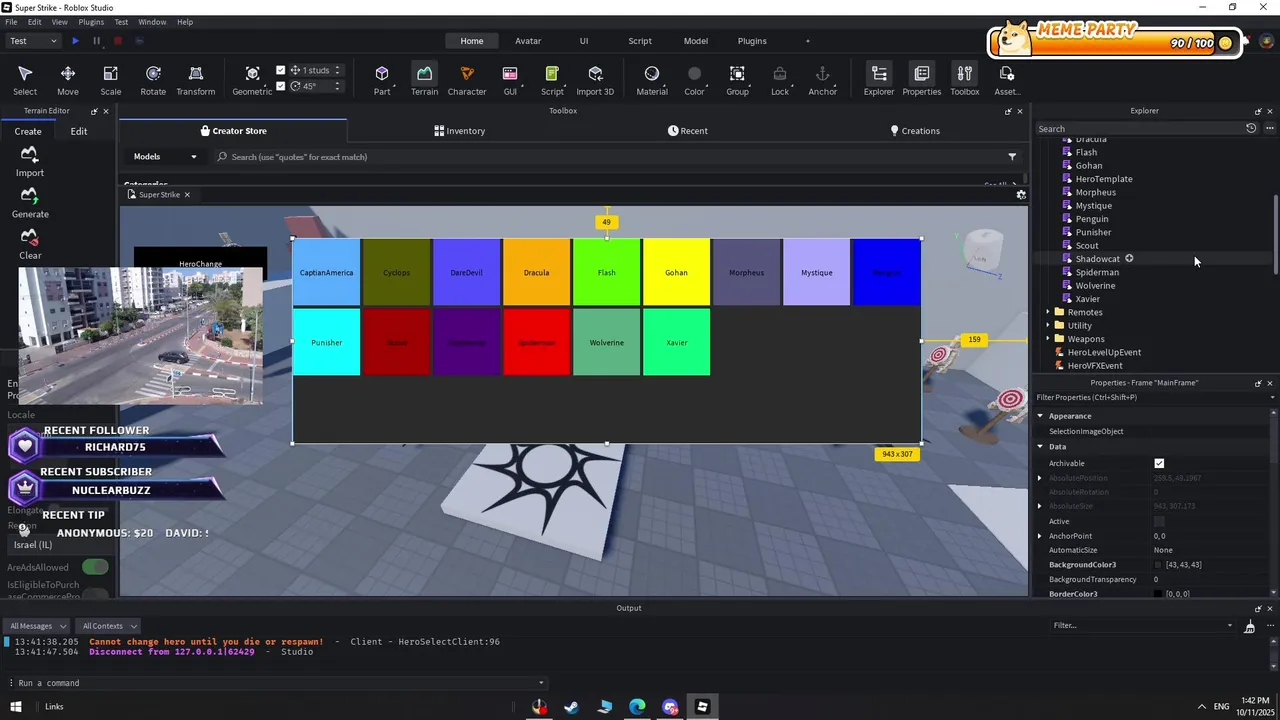Image resolution: width=1280 pixels, height=720 pixels.
Task: Select the Move tool
Action: pyautogui.click(x=68, y=80)
